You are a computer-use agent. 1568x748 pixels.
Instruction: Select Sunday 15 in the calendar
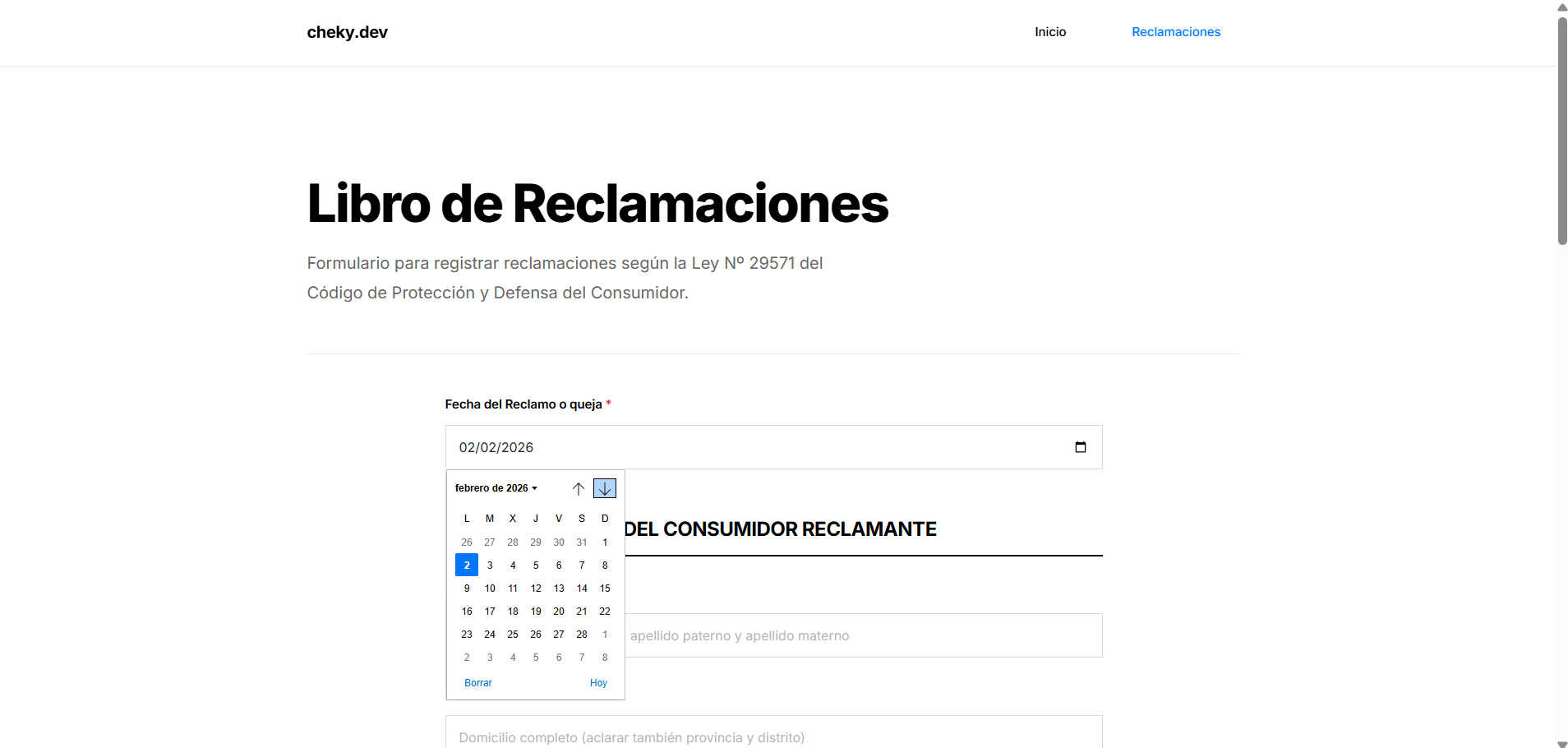coord(604,588)
